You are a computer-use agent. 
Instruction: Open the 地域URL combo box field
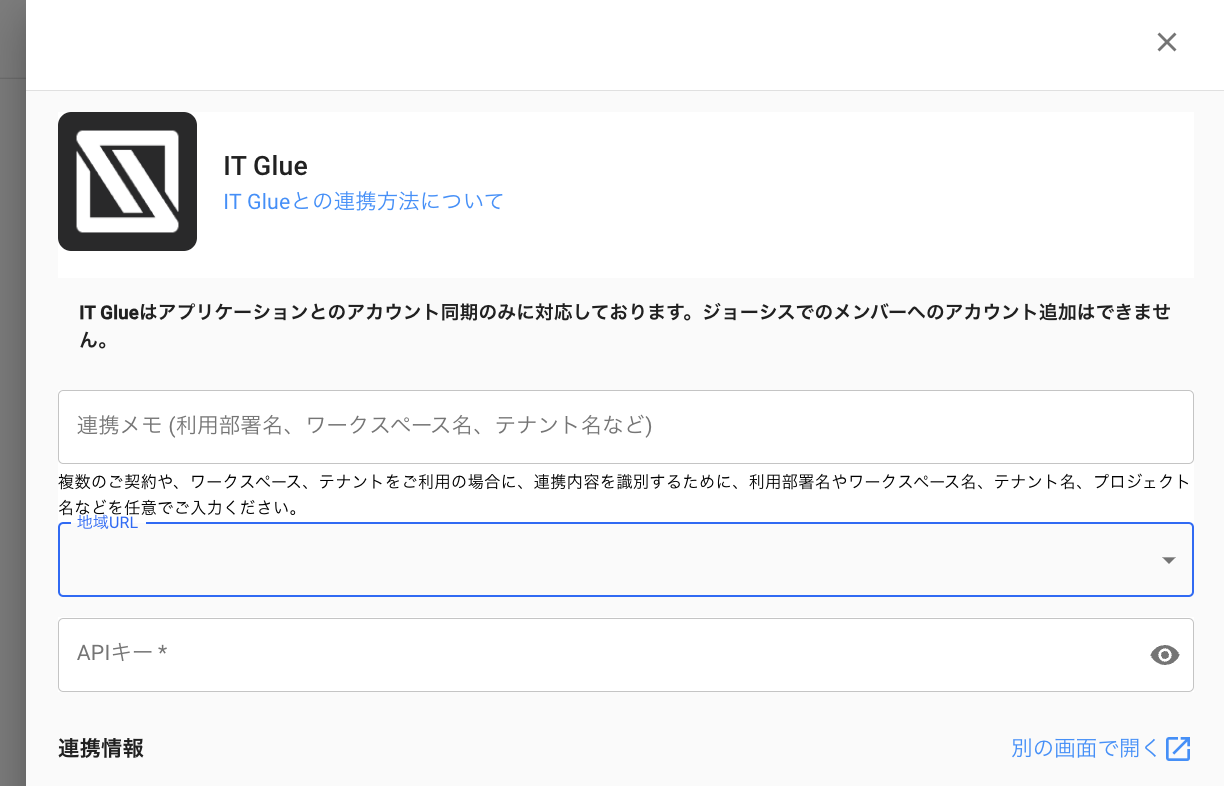(600, 561)
